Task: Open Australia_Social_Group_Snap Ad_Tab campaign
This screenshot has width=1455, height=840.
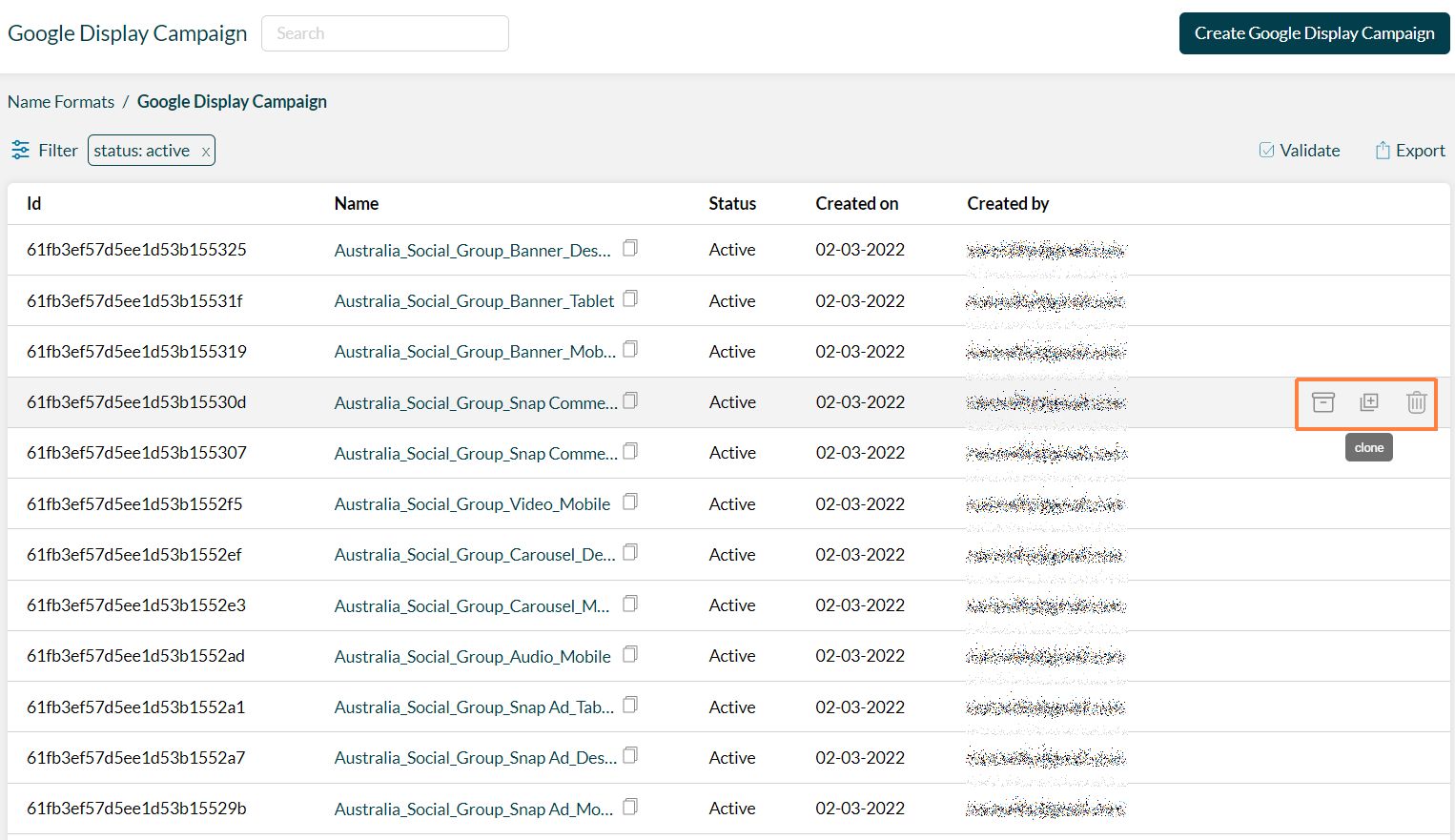Action: click(474, 707)
